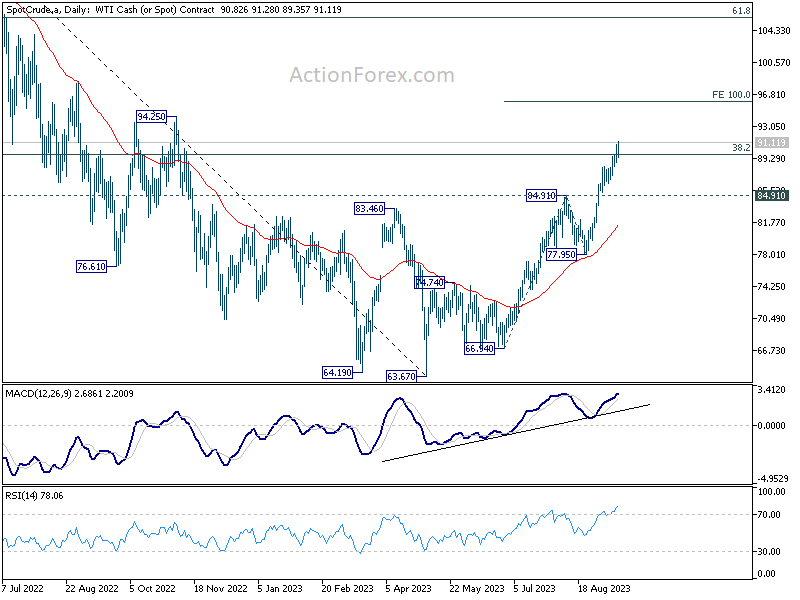Click the RSI 100.00 scale value
This screenshot has height=600, width=800.
point(772,492)
